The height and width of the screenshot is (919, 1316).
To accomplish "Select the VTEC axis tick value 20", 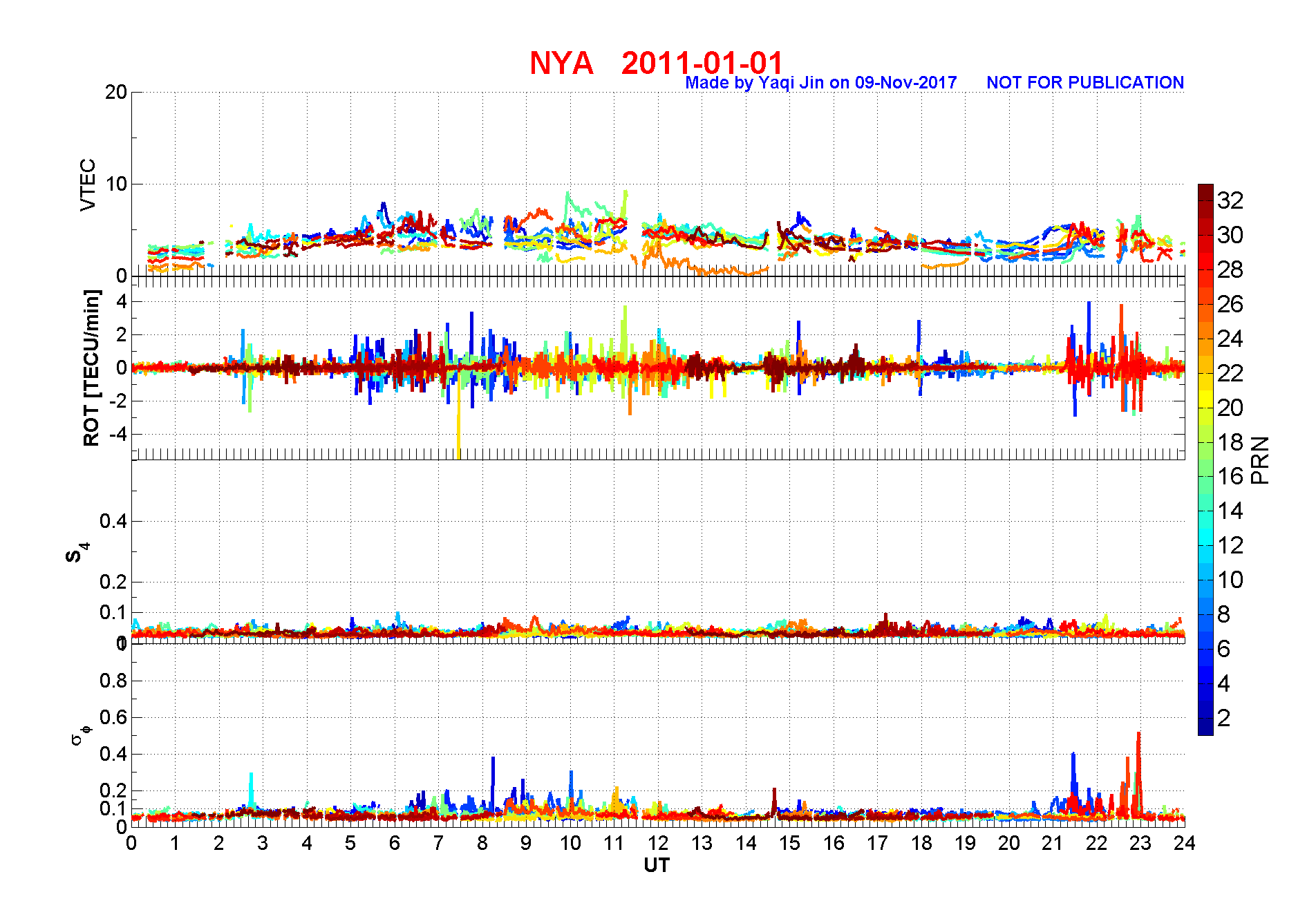I will pyautogui.click(x=116, y=92).
